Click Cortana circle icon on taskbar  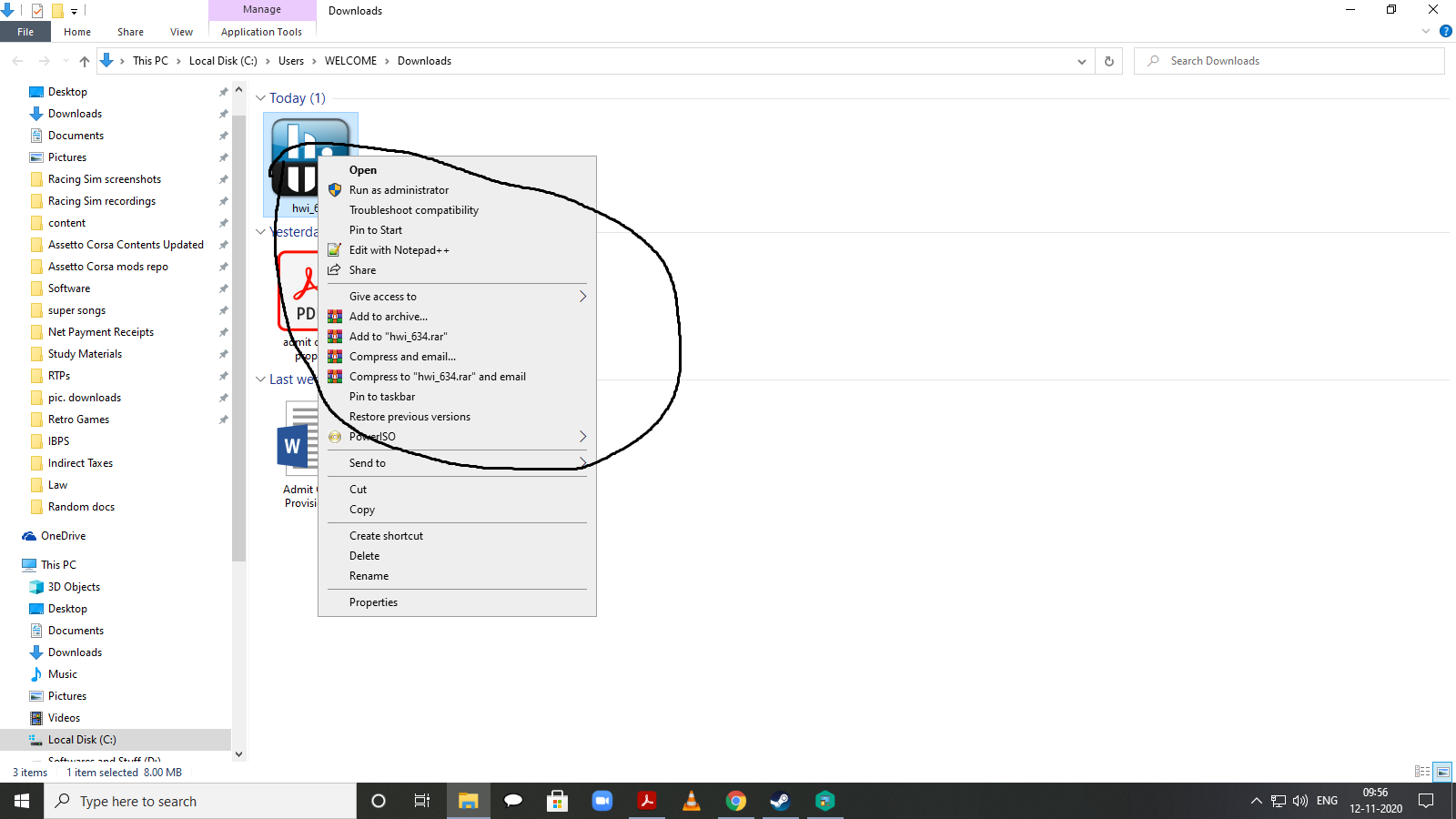pyautogui.click(x=379, y=801)
